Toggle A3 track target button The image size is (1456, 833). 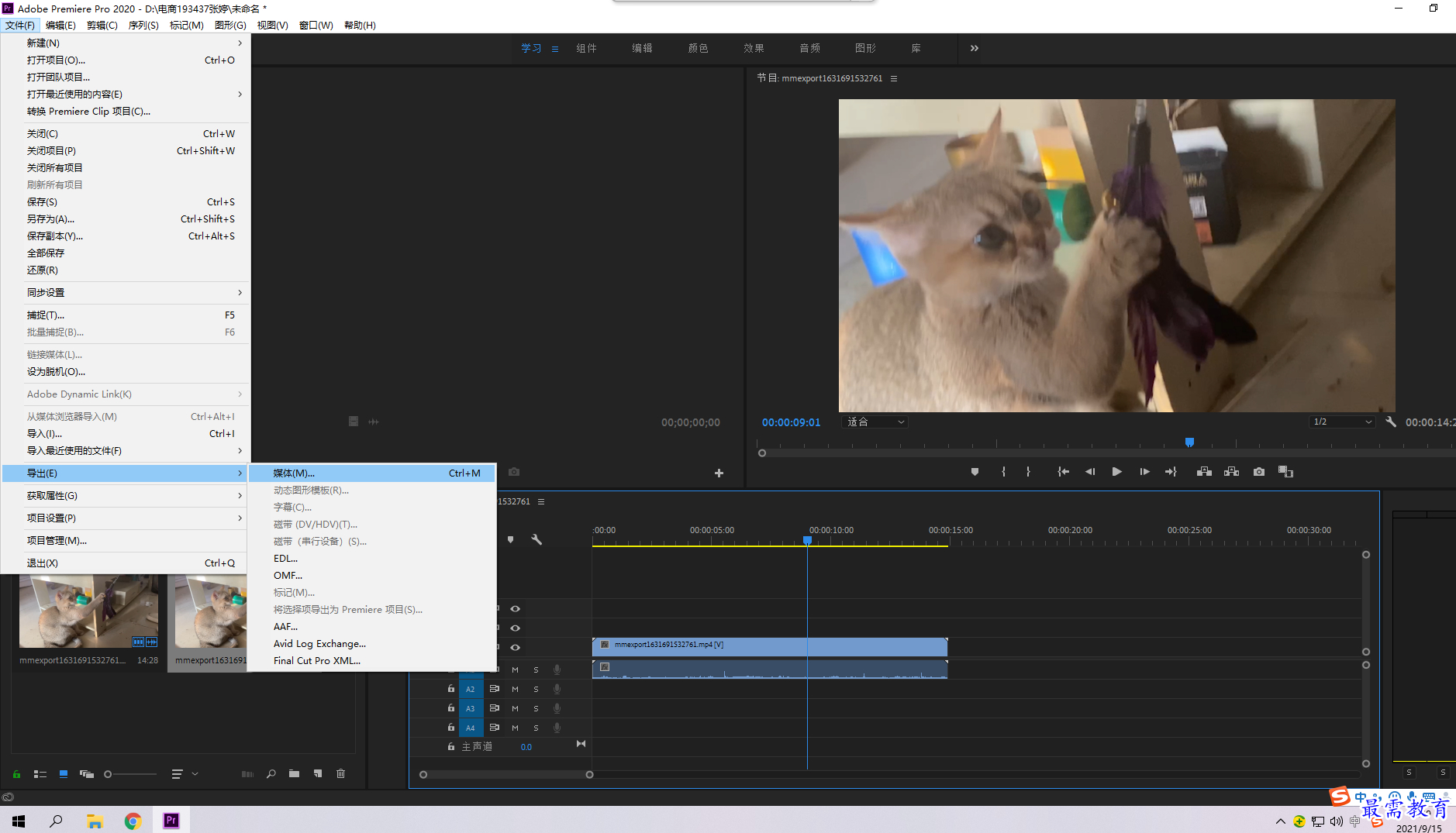point(470,708)
